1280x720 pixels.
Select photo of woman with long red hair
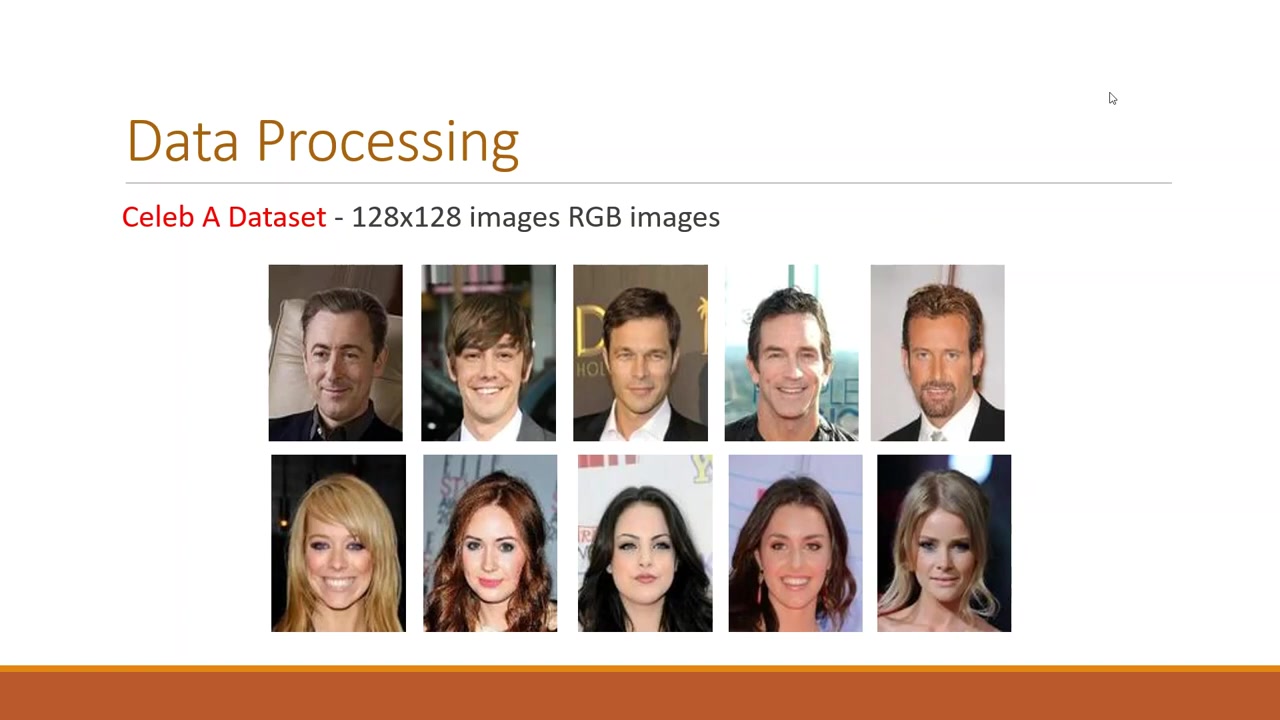pyautogui.click(x=490, y=543)
